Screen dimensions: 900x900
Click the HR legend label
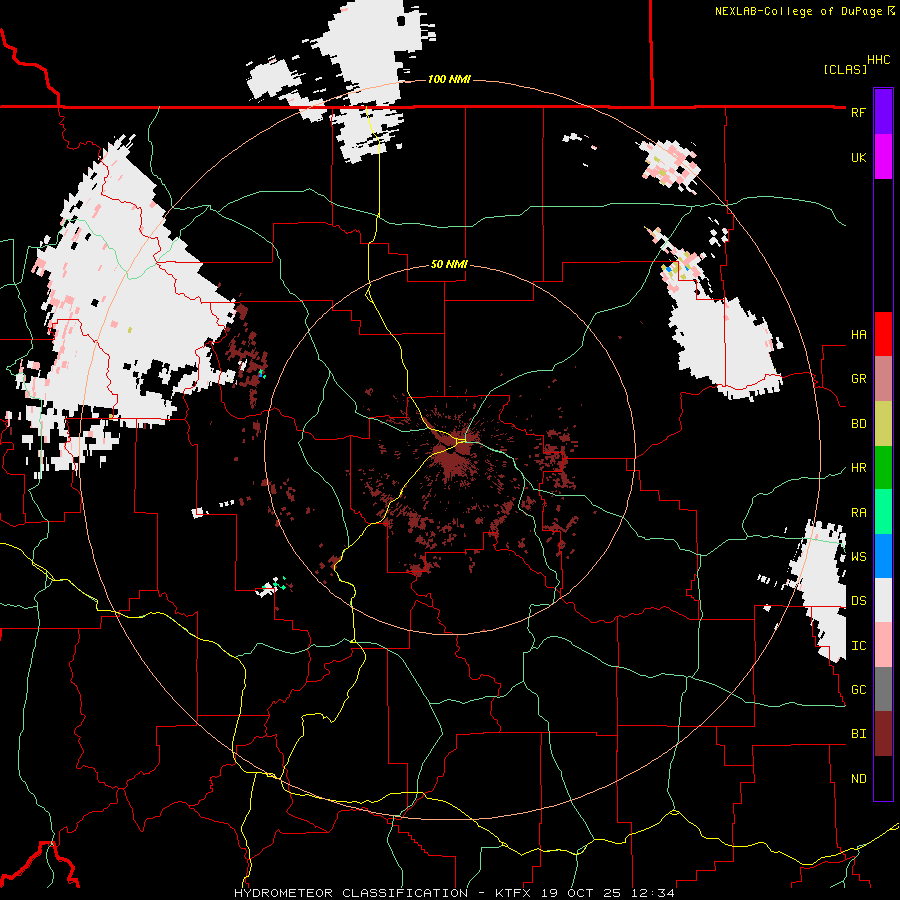coord(858,468)
